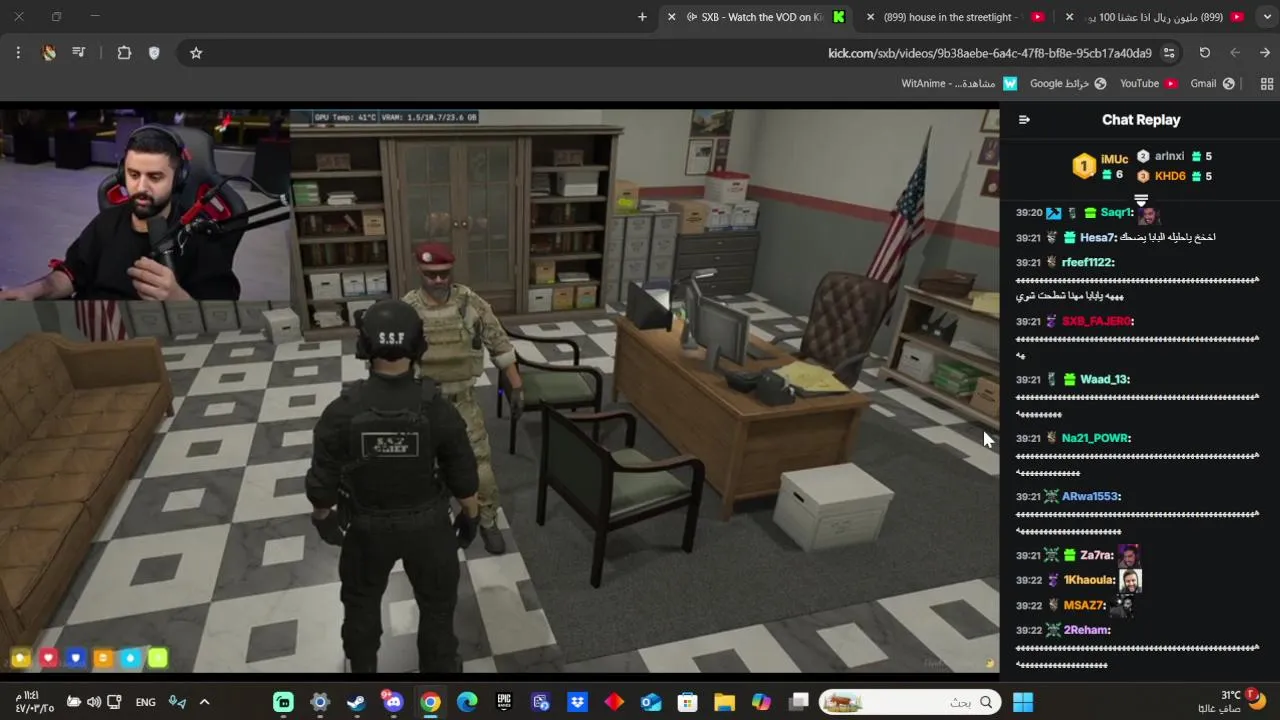Open Steam from taskbar
The height and width of the screenshot is (720, 1280).
pyautogui.click(x=356, y=702)
